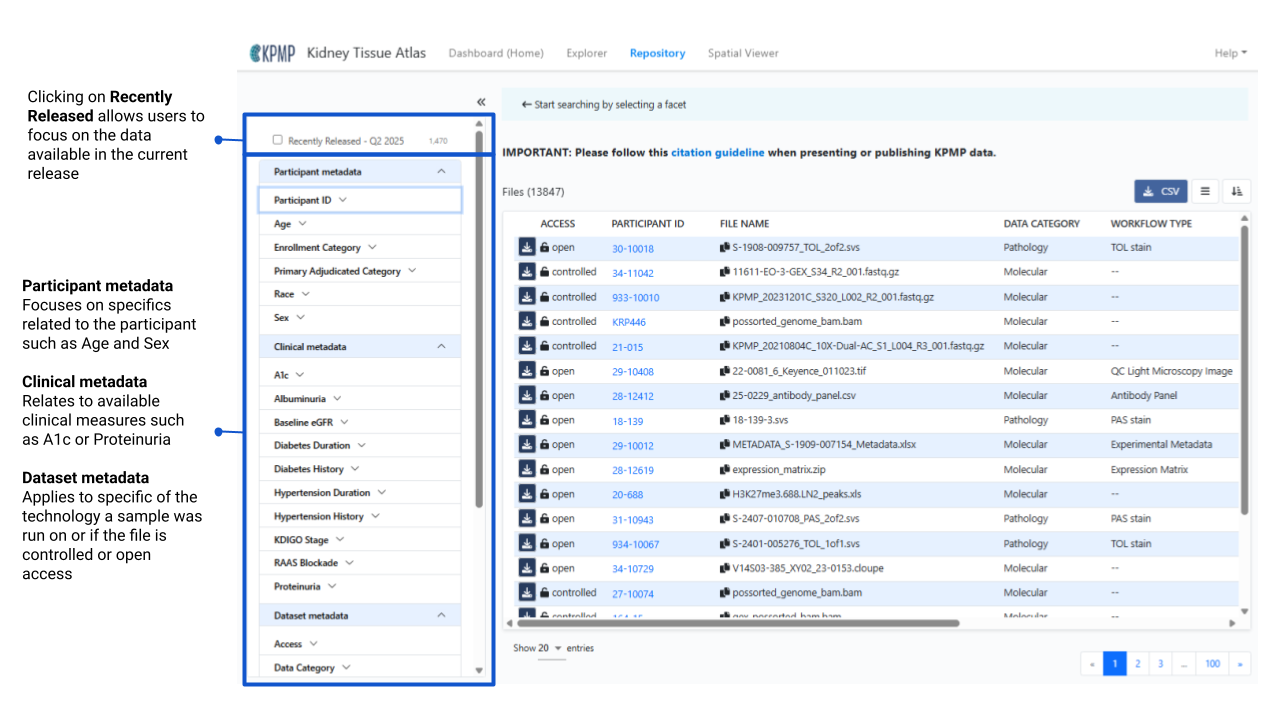Viewport: 1280px width, 720px height.
Task: Download the 18-139-3.svs file
Action: click(x=527, y=420)
